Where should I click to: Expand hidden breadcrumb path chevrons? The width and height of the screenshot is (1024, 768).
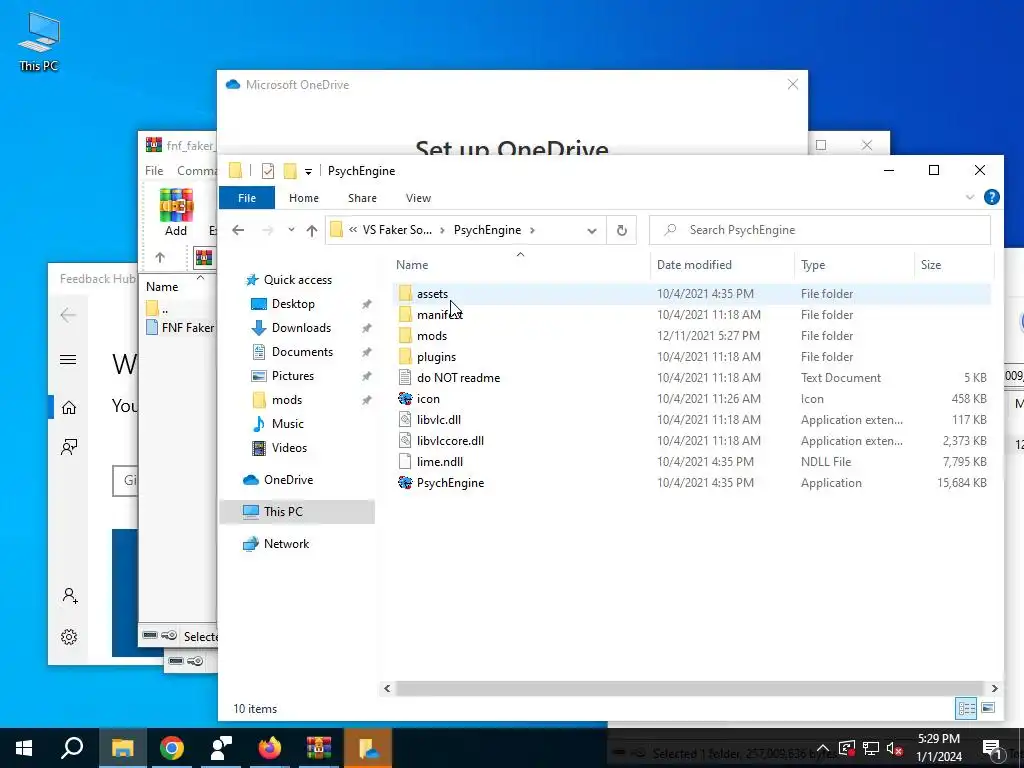tap(353, 230)
